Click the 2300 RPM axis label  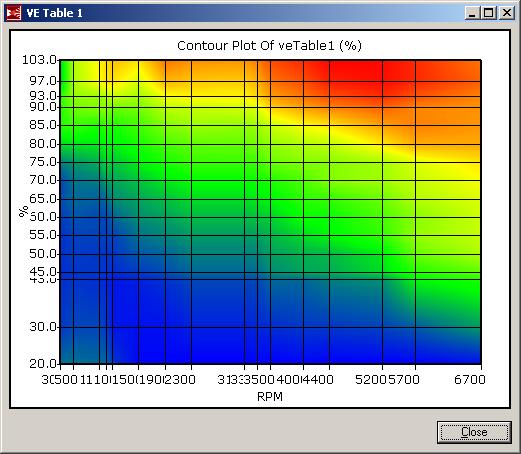[180, 379]
